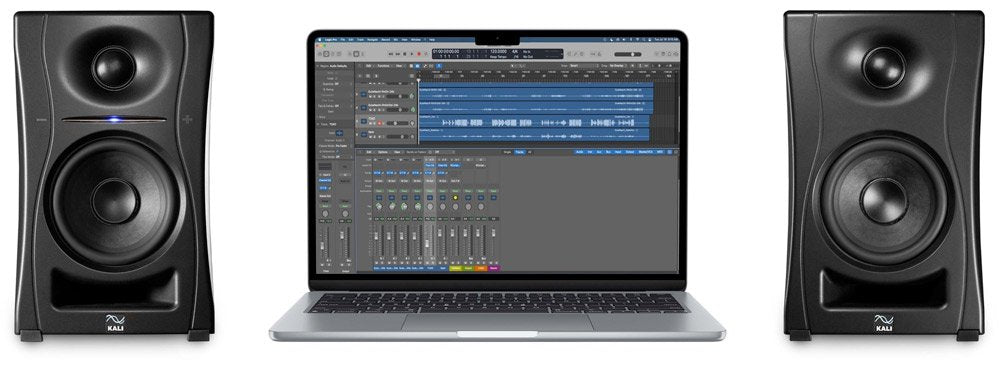Toggle the Input channel filter in the Mixer

[x=618, y=152]
